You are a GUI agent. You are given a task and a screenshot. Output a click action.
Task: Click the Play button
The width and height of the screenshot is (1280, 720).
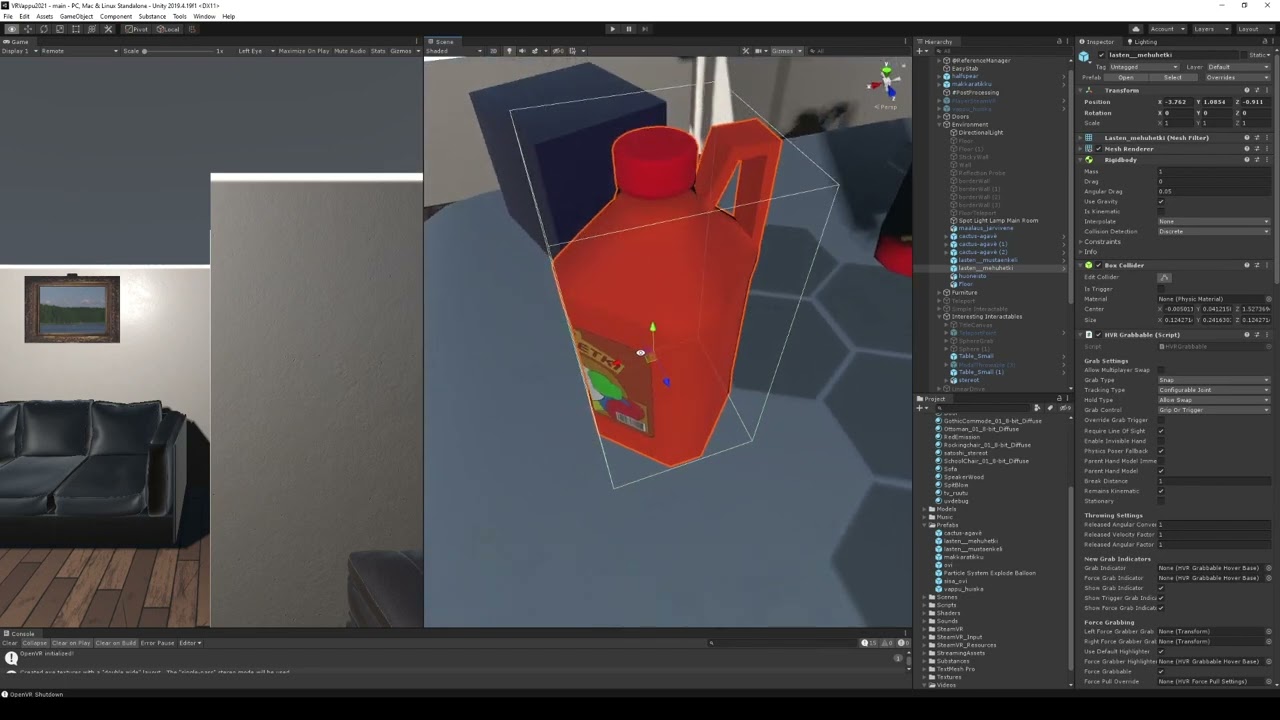612,29
